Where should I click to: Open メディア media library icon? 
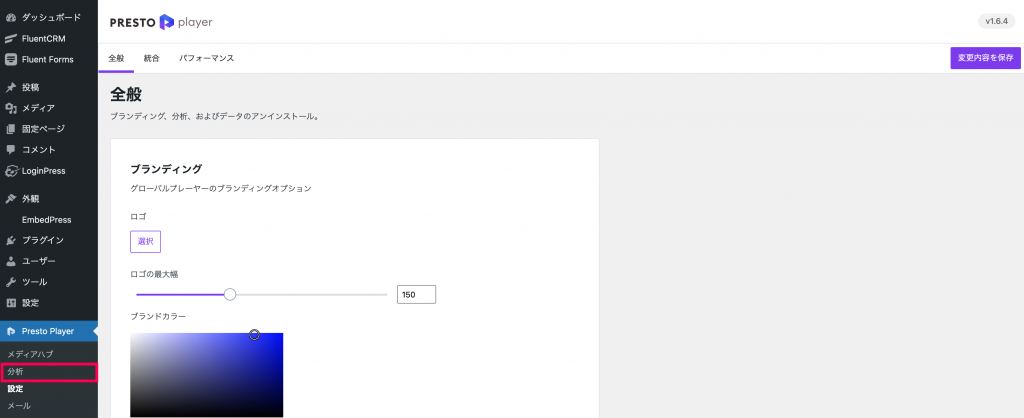click(x=10, y=108)
